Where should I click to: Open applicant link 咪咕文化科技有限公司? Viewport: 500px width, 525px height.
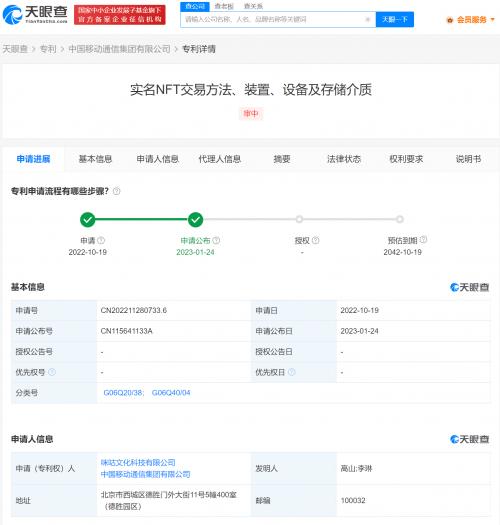[x=138, y=463]
